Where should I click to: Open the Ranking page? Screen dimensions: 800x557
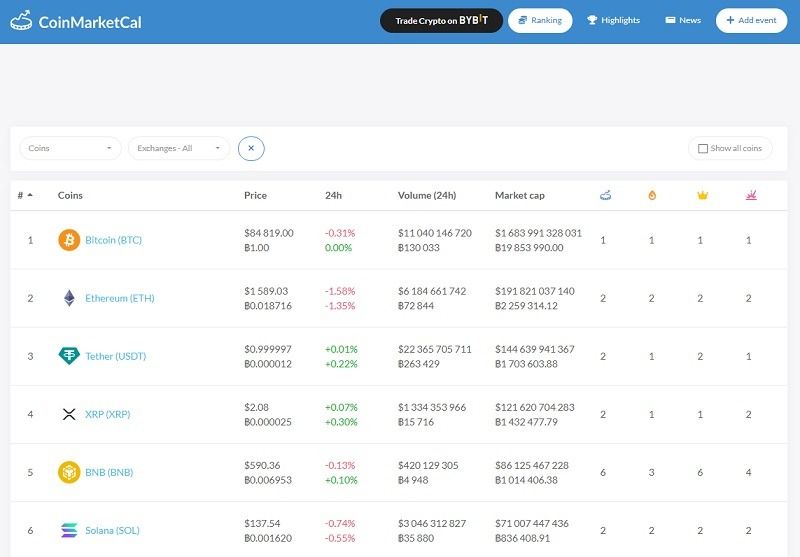(x=540, y=20)
